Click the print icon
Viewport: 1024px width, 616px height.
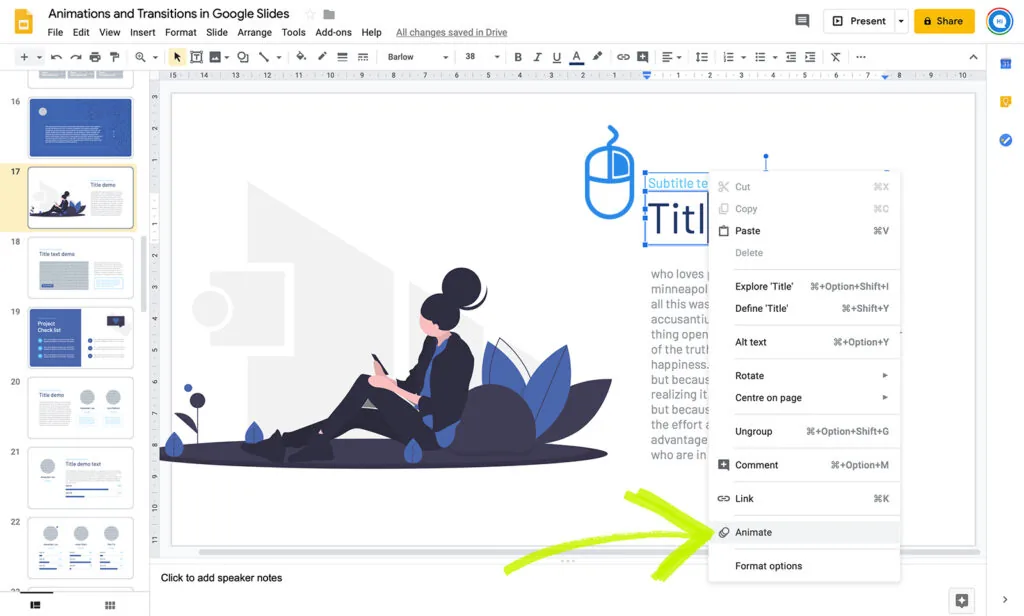95,57
